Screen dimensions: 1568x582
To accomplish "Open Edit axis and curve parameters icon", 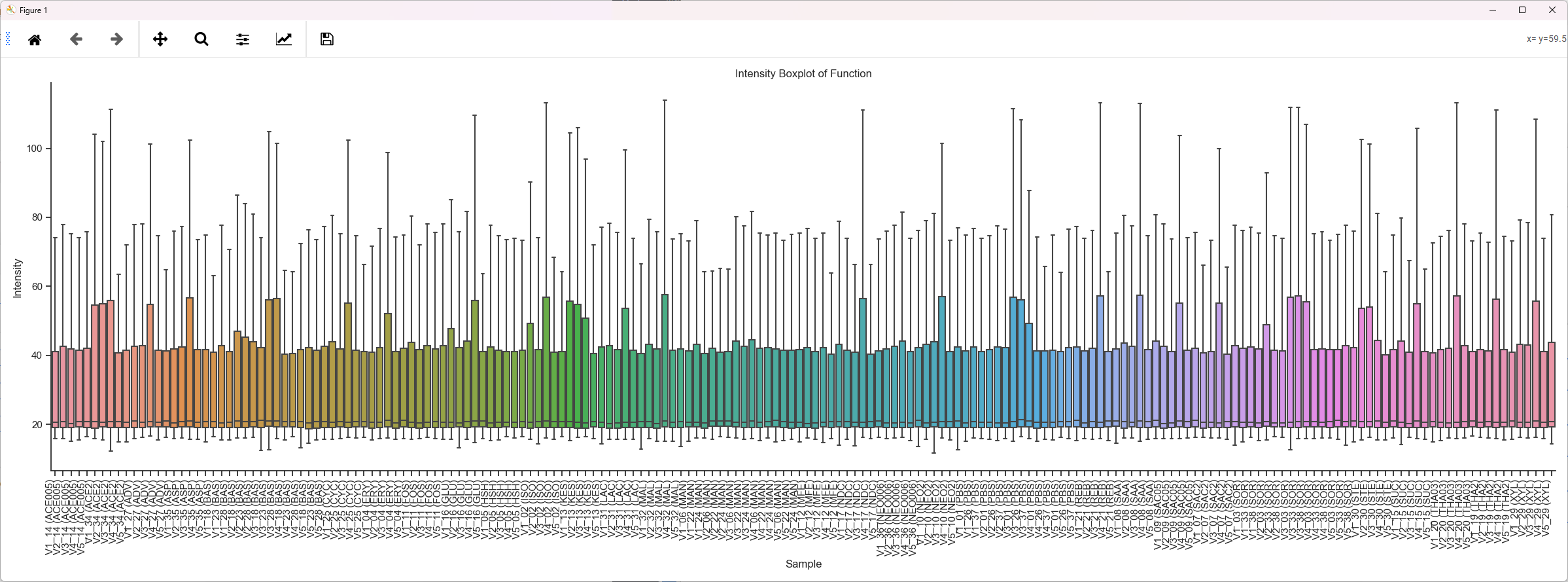I will (284, 39).
